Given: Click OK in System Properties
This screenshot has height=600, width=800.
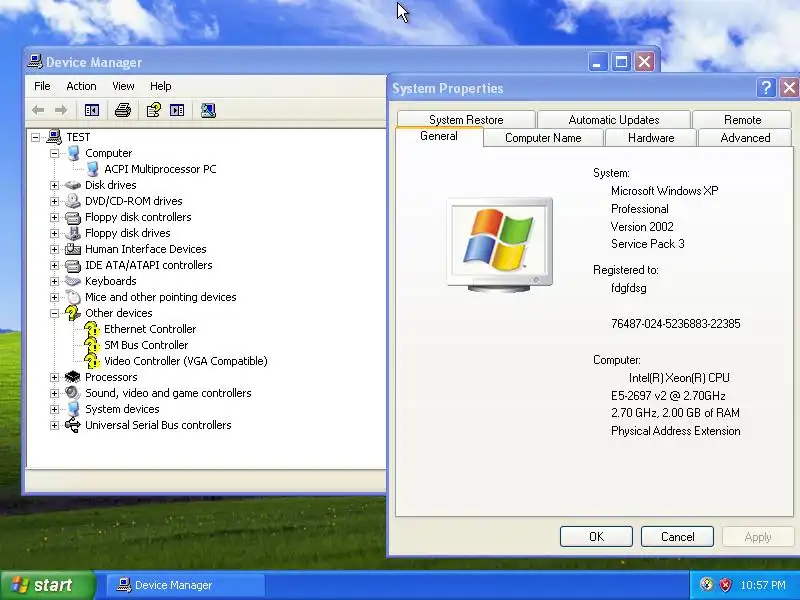Looking at the screenshot, I should click(596, 537).
